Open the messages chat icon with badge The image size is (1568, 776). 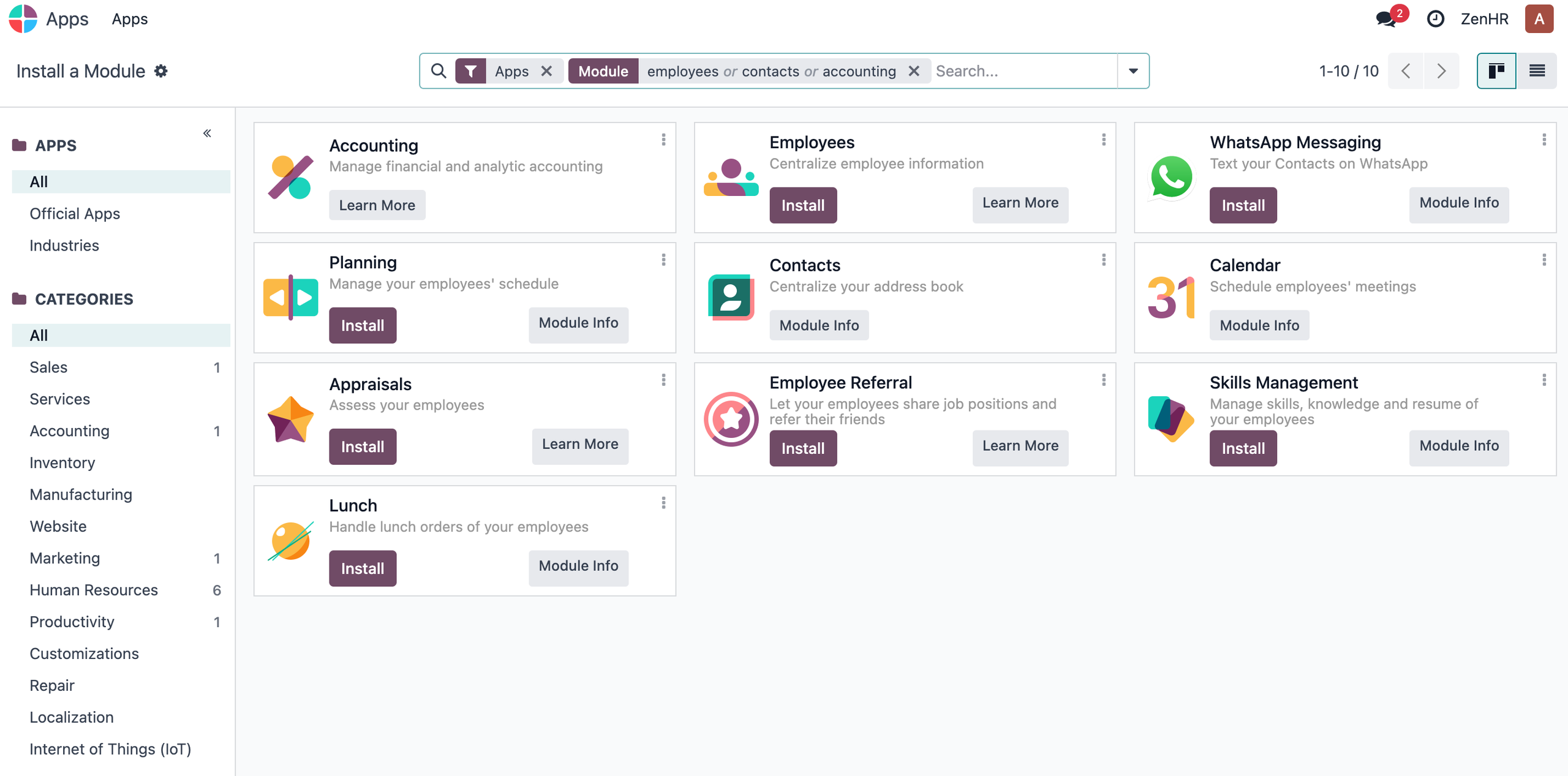[1387, 19]
